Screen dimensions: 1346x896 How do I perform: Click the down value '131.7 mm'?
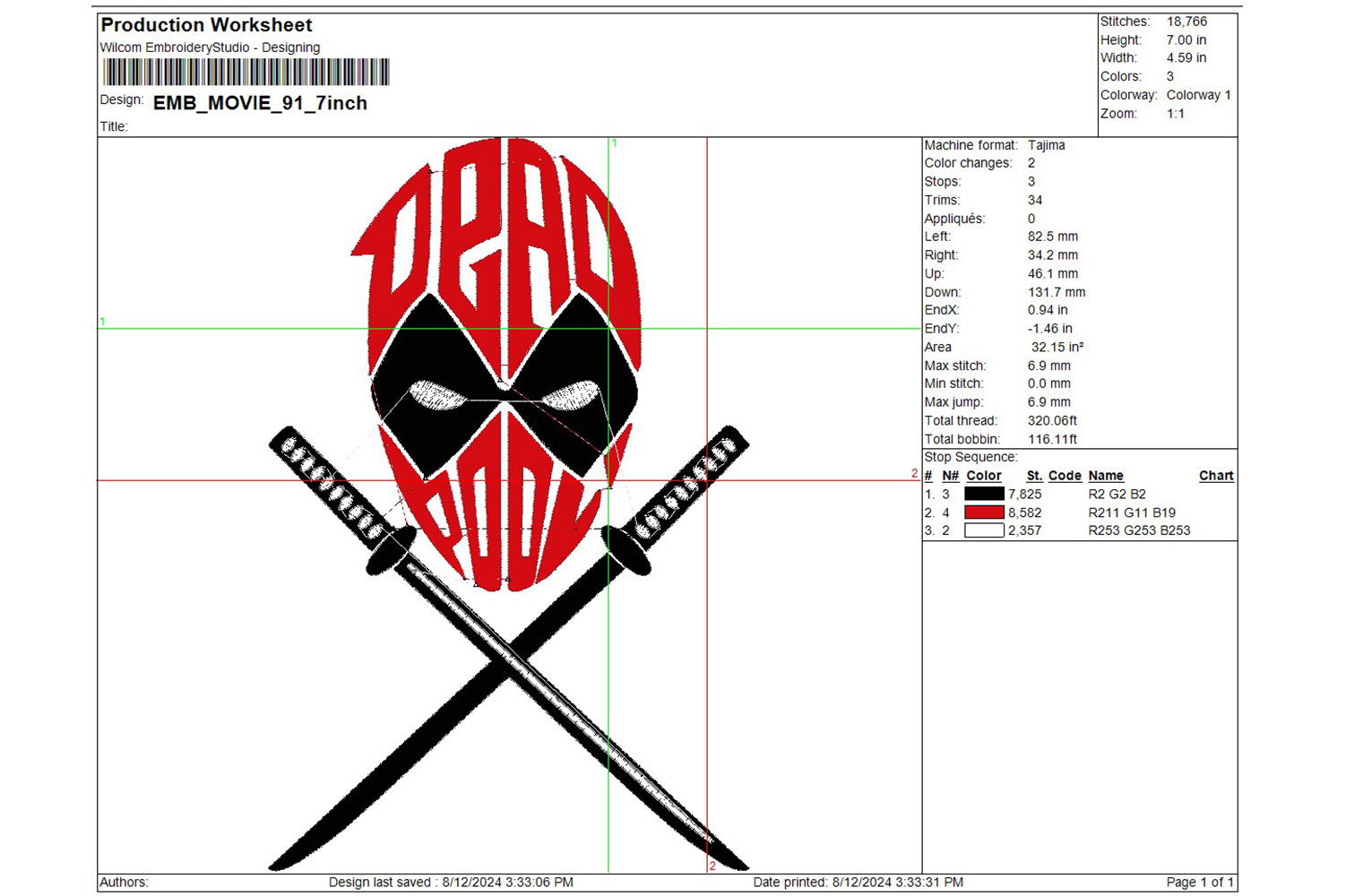[x=1057, y=292]
